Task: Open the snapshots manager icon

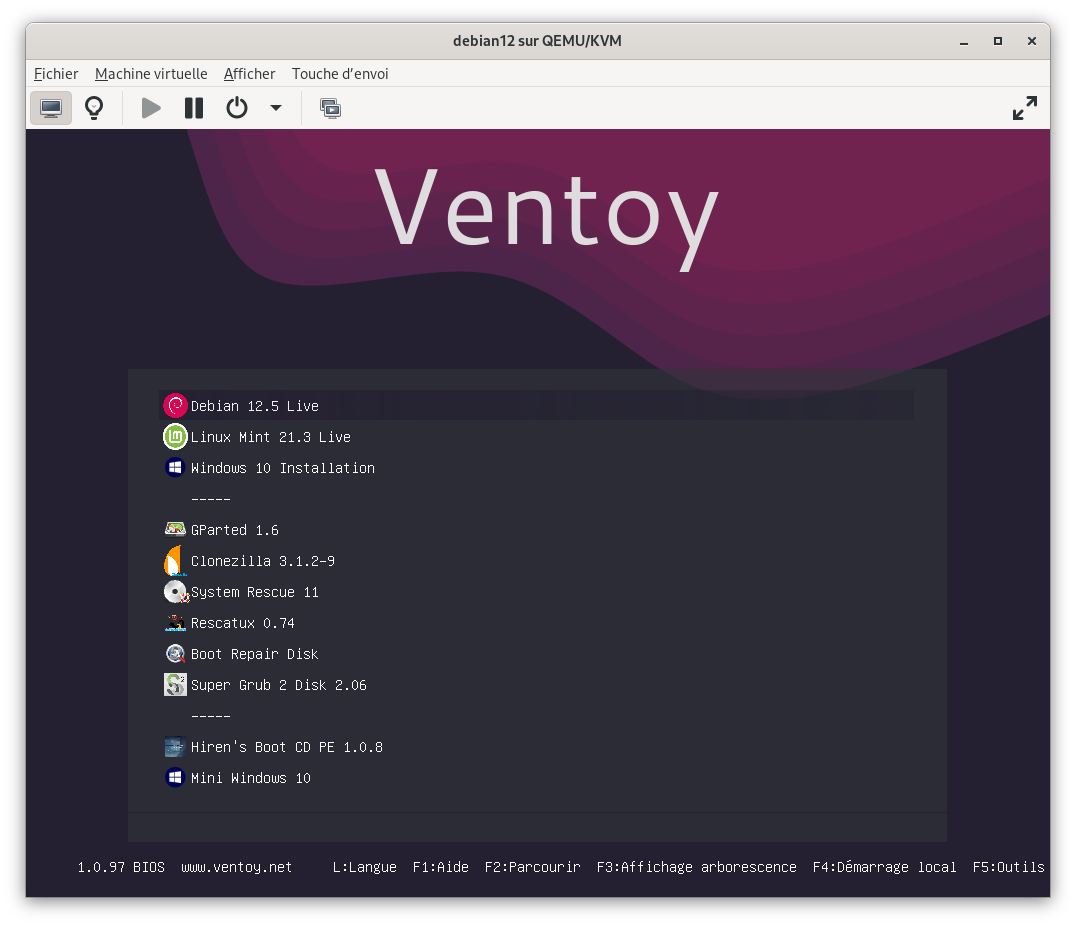Action: point(330,108)
